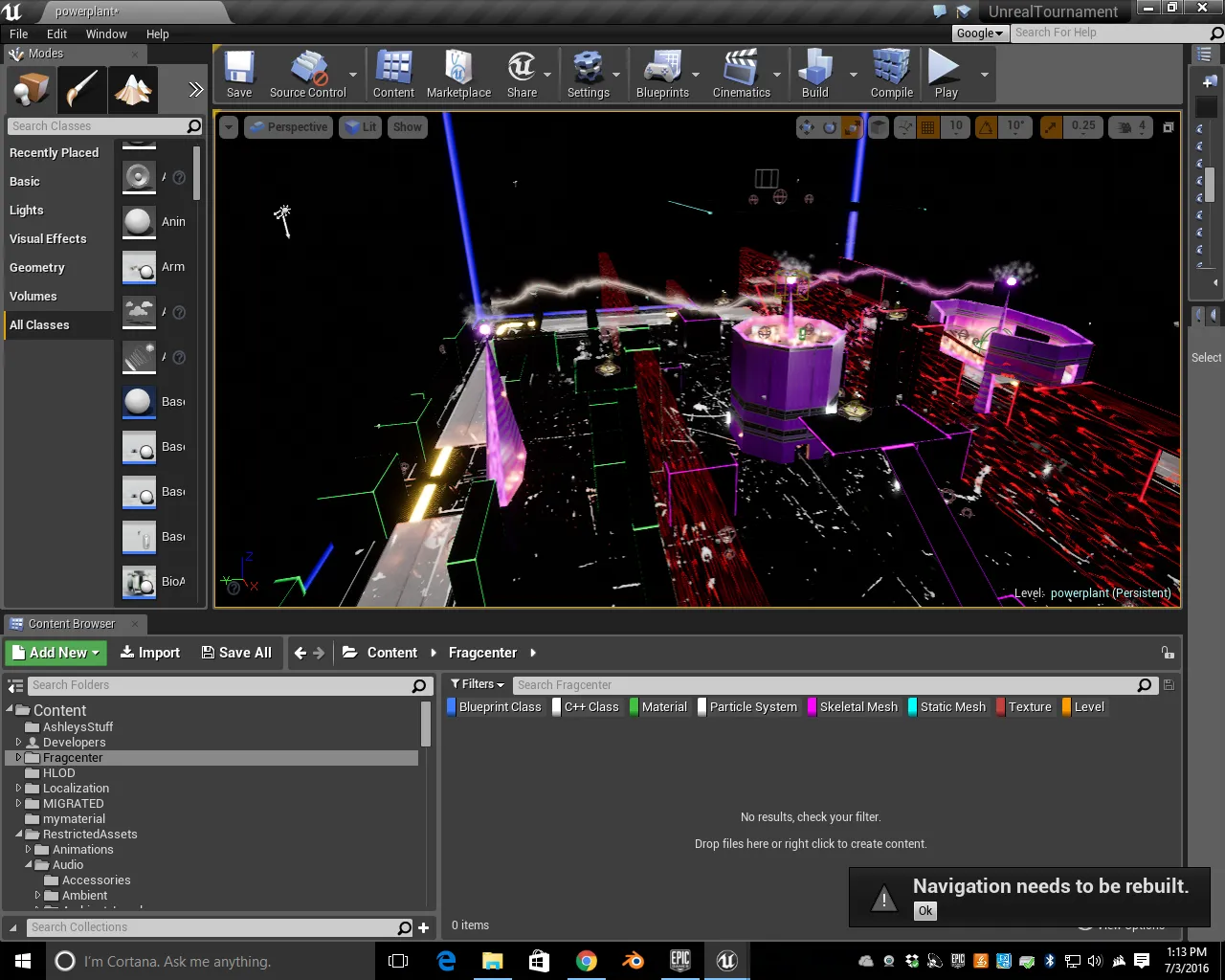Select the rotate gizmo in viewport
Screen dimensions: 1225x980
click(830, 126)
